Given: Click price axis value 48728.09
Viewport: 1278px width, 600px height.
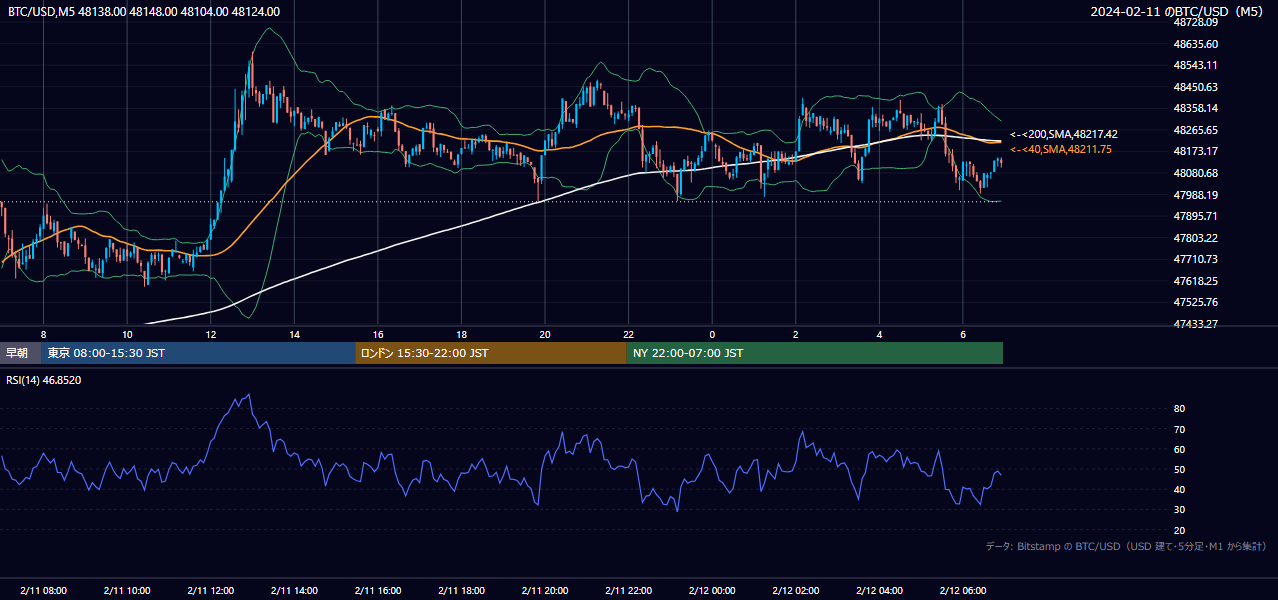Looking at the screenshot, I should pyautogui.click(x=1196, y=22).
